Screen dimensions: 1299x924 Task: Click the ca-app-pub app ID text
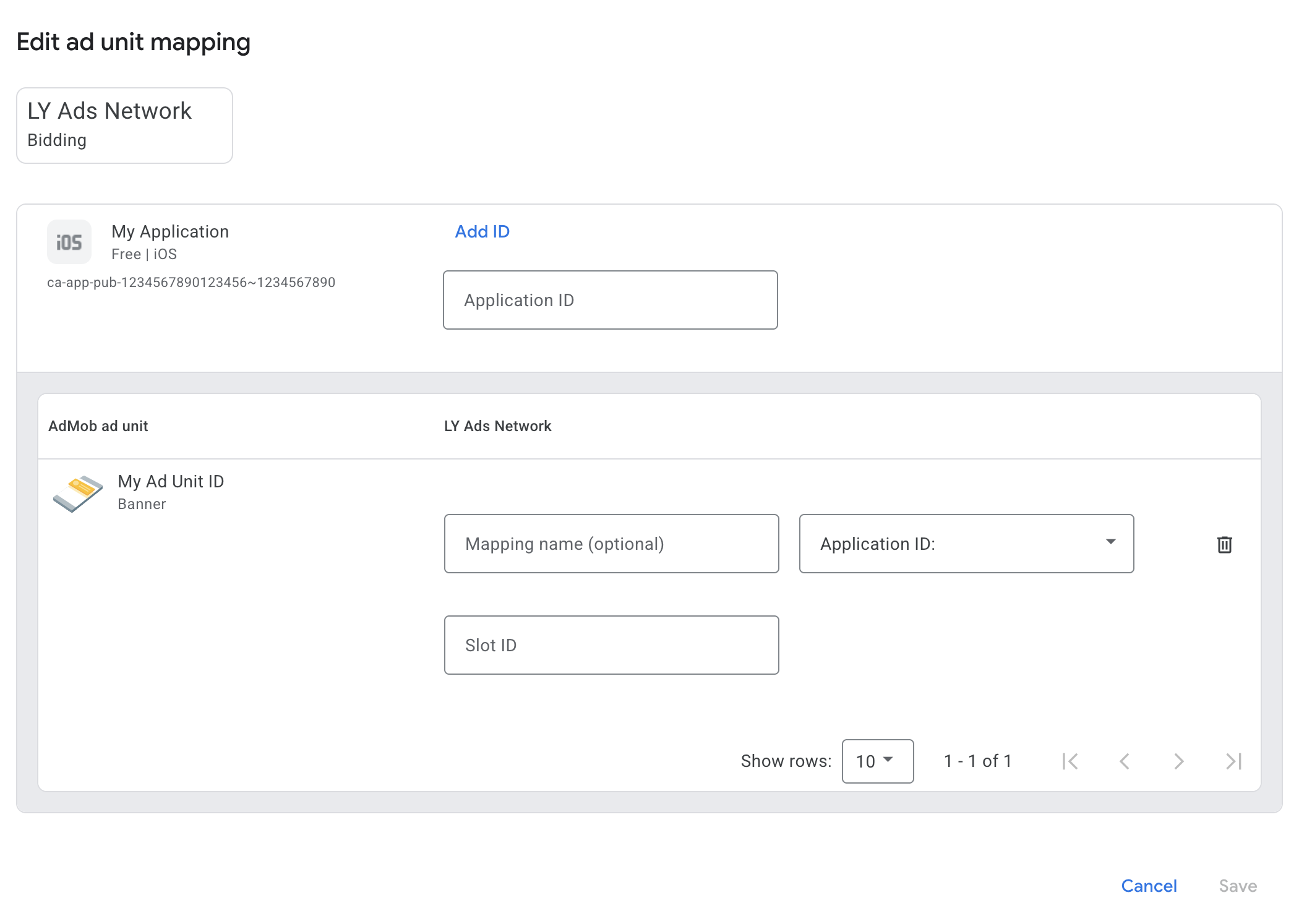[191, 283]
